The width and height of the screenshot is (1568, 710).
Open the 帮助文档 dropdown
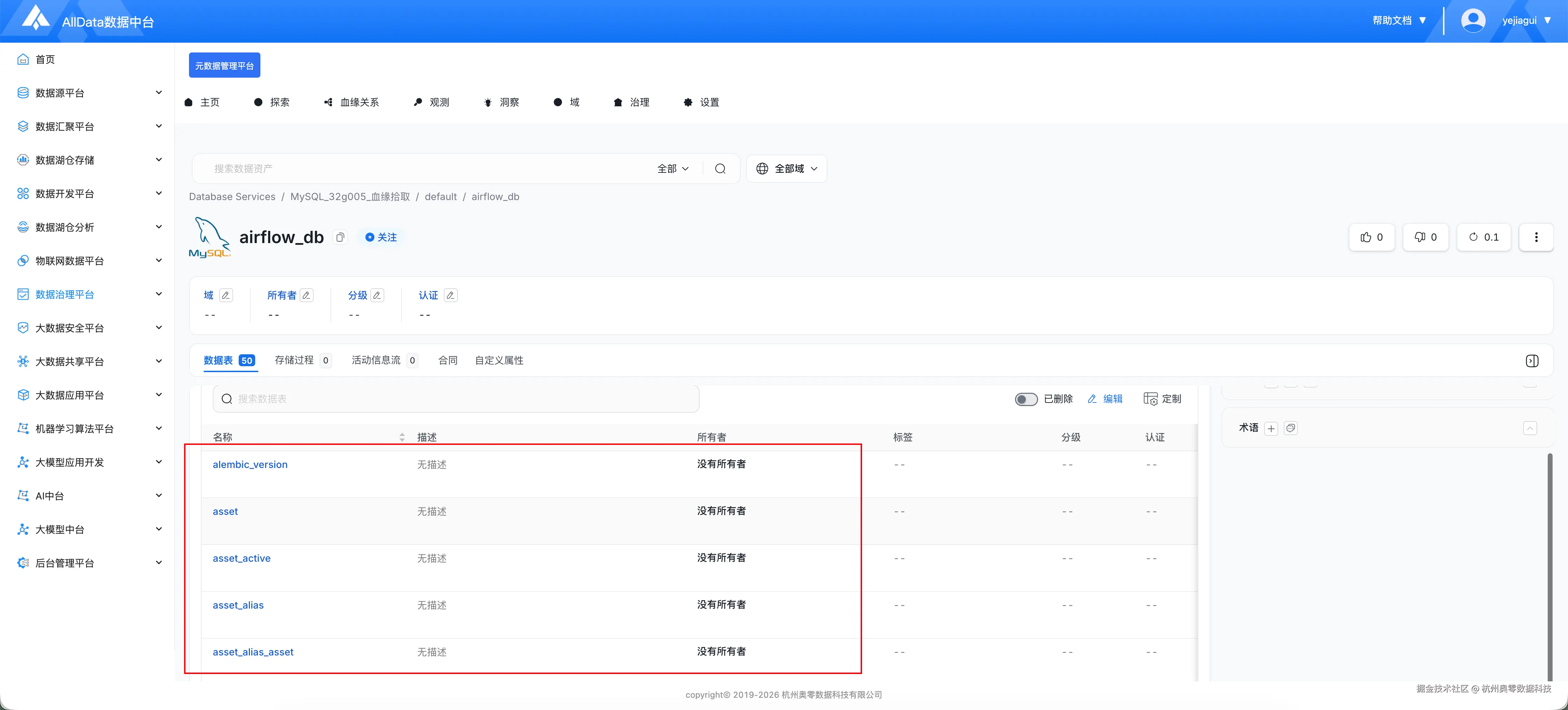click(x=1399, y=21)
